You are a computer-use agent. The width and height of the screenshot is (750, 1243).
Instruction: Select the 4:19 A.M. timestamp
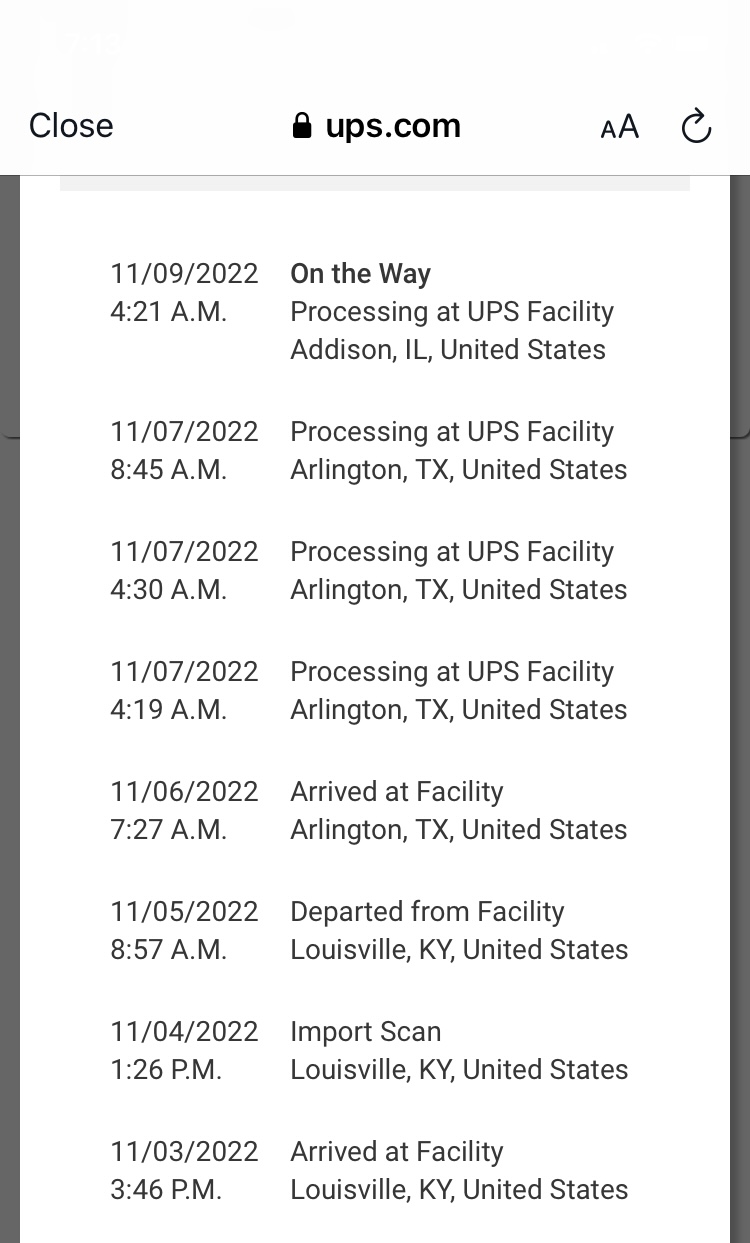(x=168, y=710)
